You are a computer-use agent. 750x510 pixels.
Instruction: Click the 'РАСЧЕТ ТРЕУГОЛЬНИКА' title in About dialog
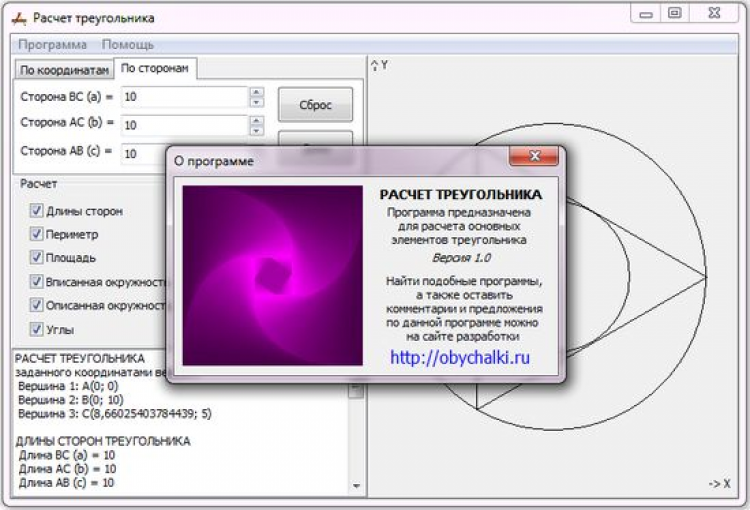[461, 195]
